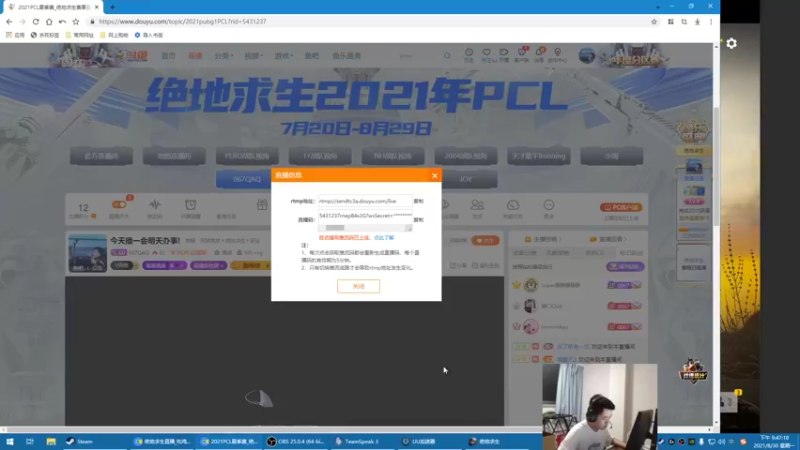This screenshot has height=450, width=800.
Task: Switch to PERO战队视角 stream tab
Action: (x=247, y=156)
